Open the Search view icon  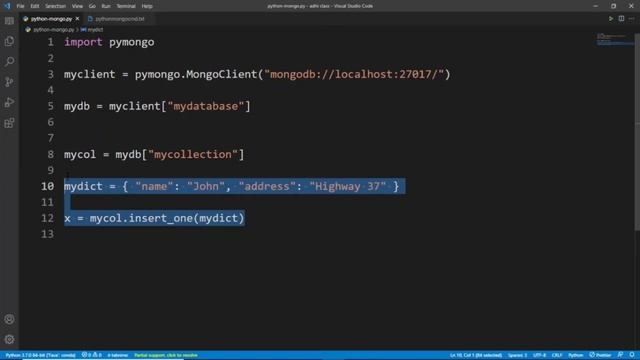point(9,61)
